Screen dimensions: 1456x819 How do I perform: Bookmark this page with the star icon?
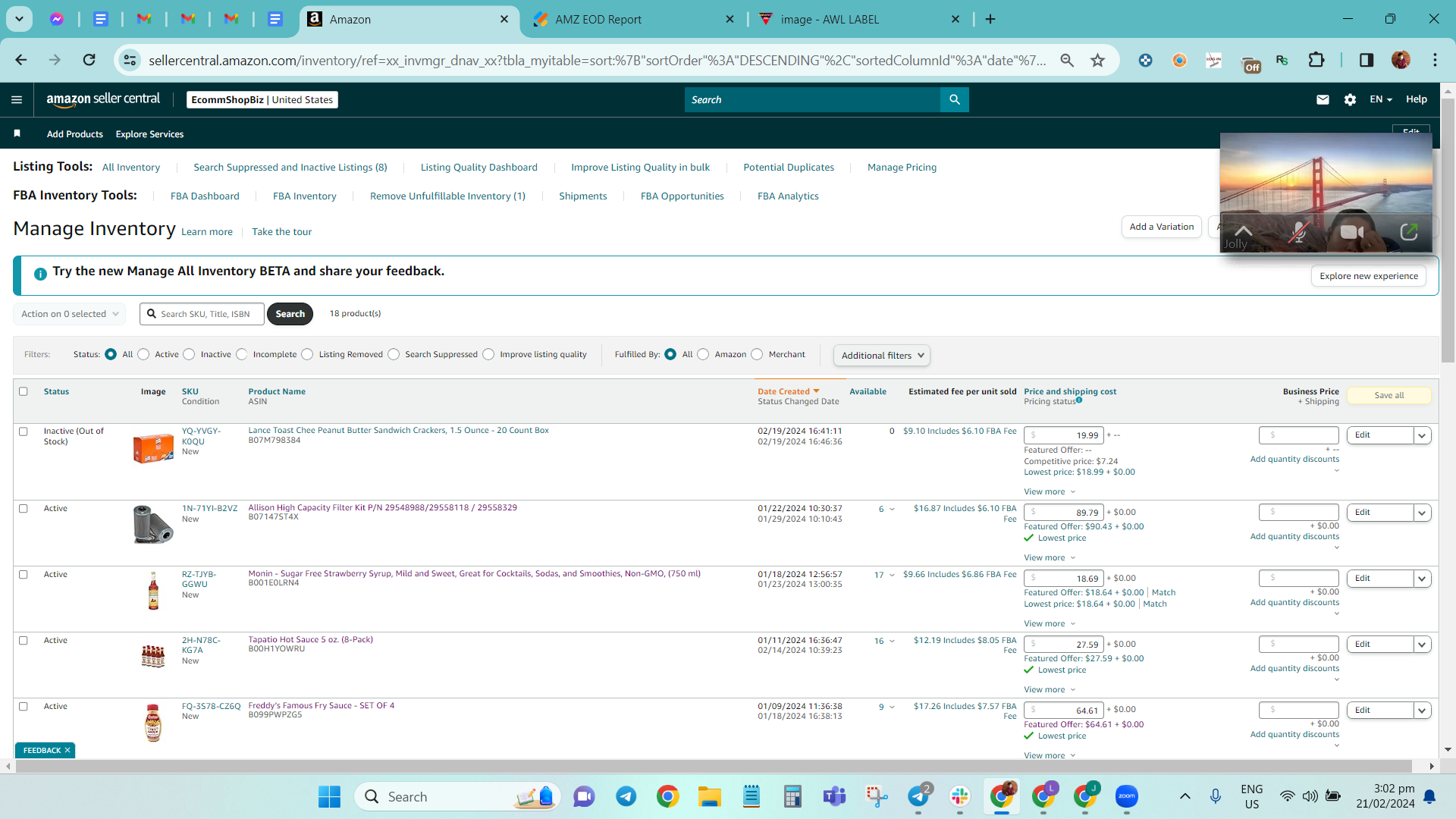click(1097, 60)
